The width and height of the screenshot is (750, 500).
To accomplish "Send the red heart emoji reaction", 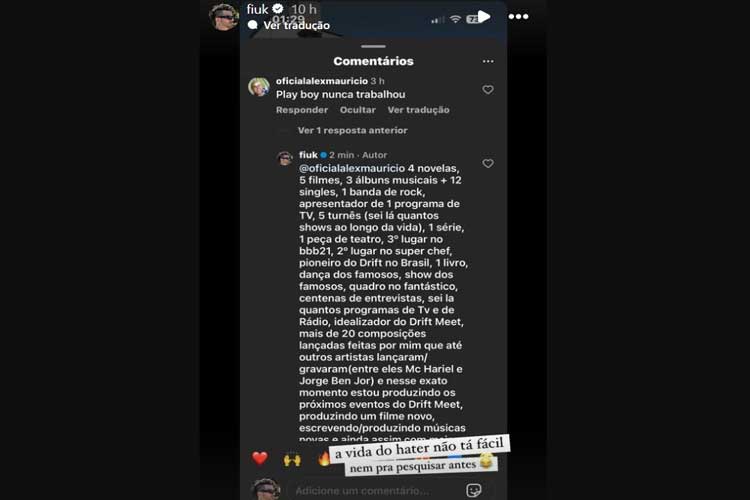I will point(260,458).
